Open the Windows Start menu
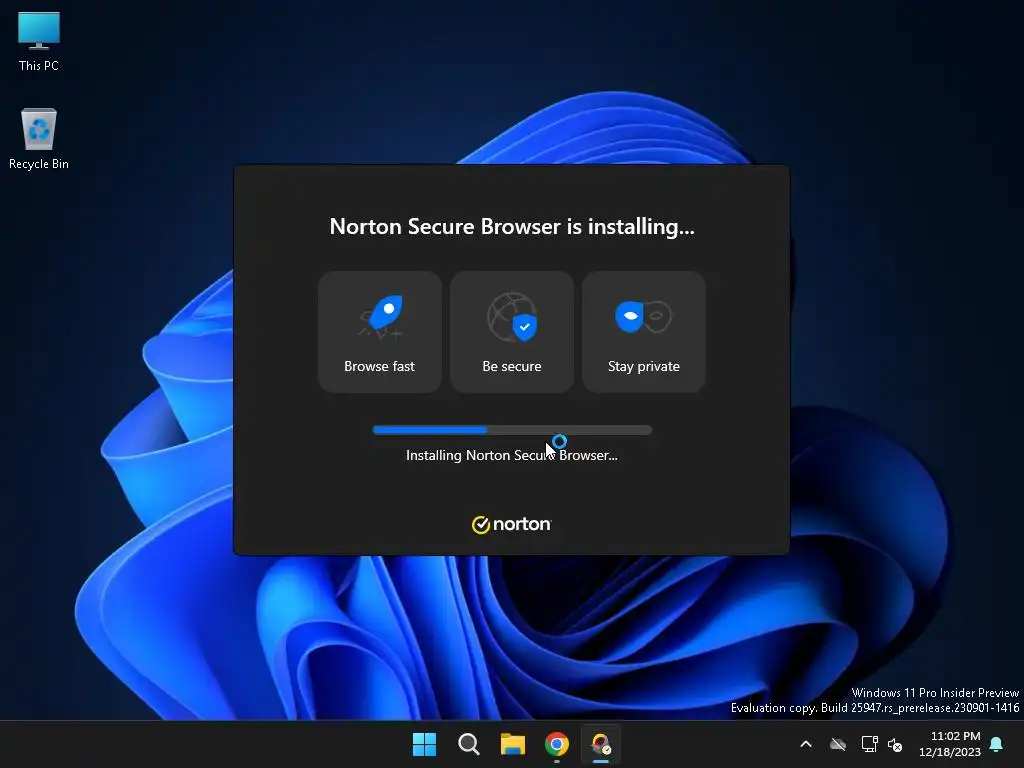The image size is (1024, 768). click(x=424, y=744)
